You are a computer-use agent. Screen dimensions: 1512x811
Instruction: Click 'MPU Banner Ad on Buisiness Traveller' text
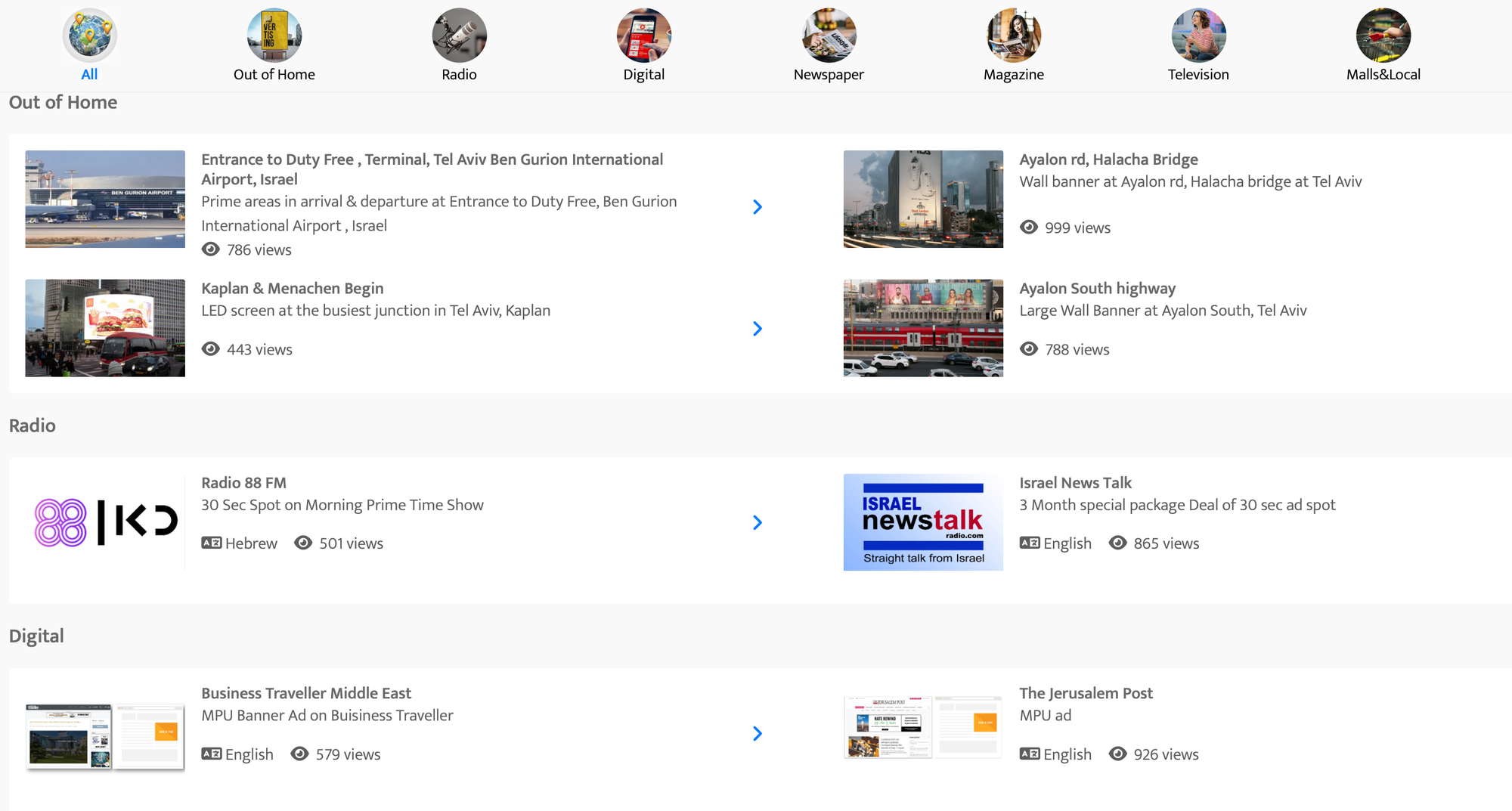[327, 715]
